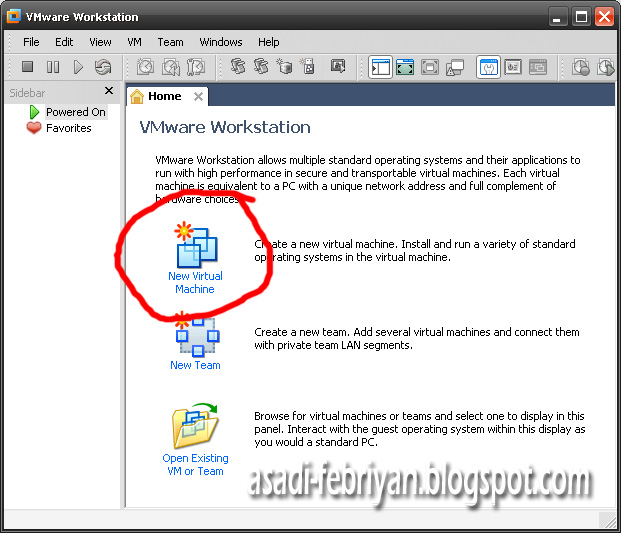Click the Quick Switch mode toolbar icon
Image resolution: width=621 pixels, height=533 pixels.
point(405,67)
